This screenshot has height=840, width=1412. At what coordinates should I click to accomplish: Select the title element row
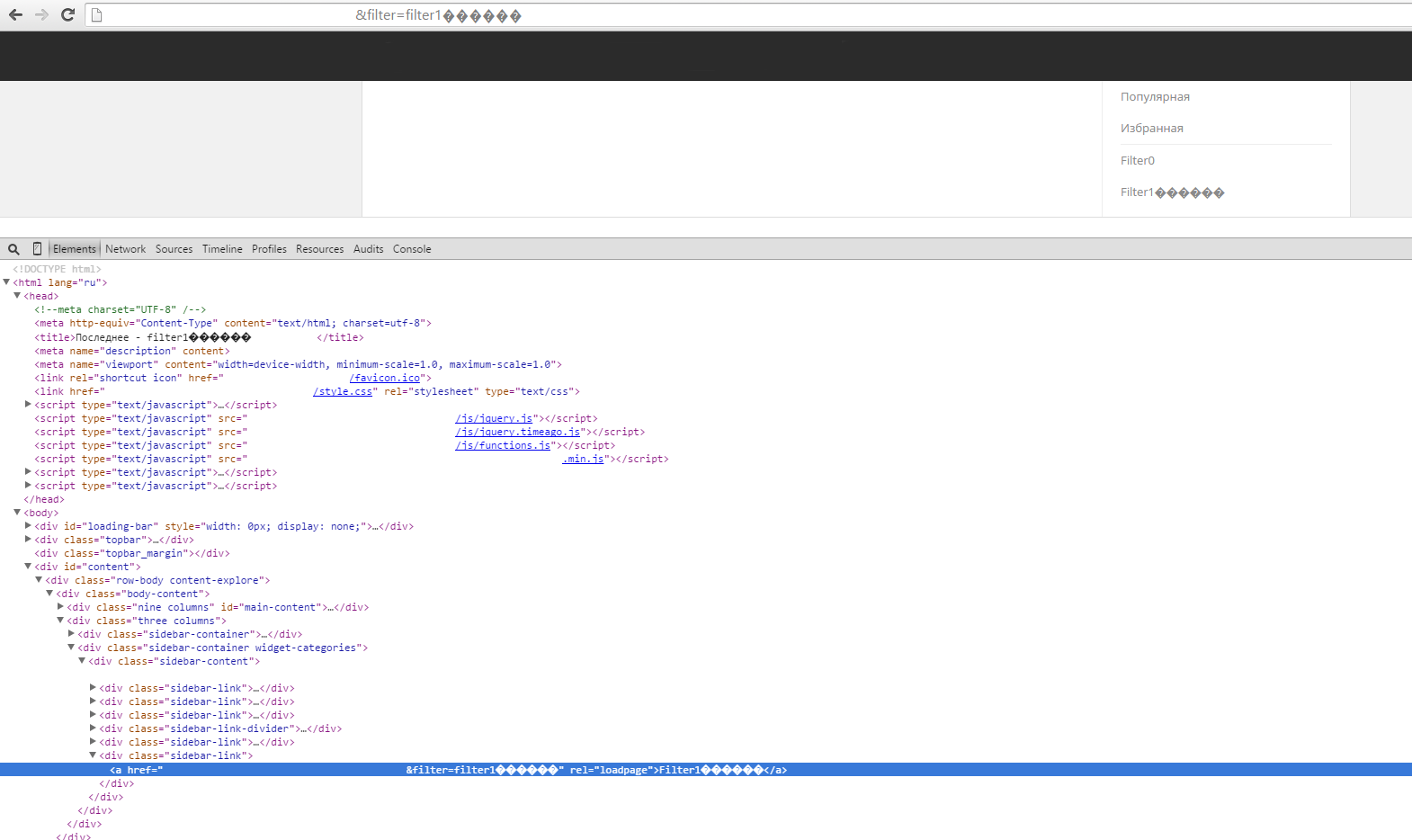click(x=199, y=337)
